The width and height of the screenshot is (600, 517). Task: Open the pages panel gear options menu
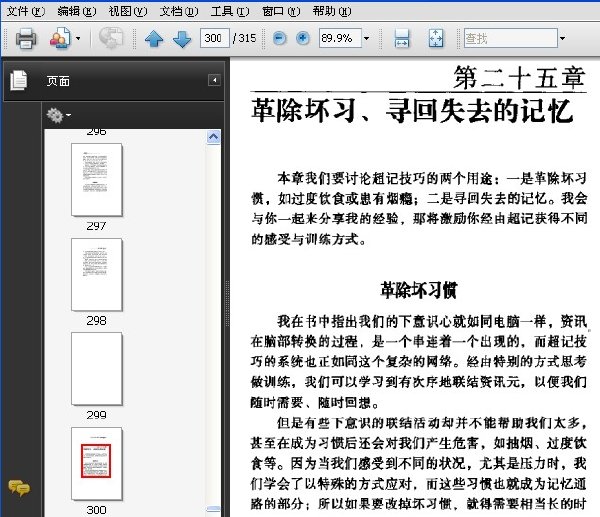click(58, 115)
